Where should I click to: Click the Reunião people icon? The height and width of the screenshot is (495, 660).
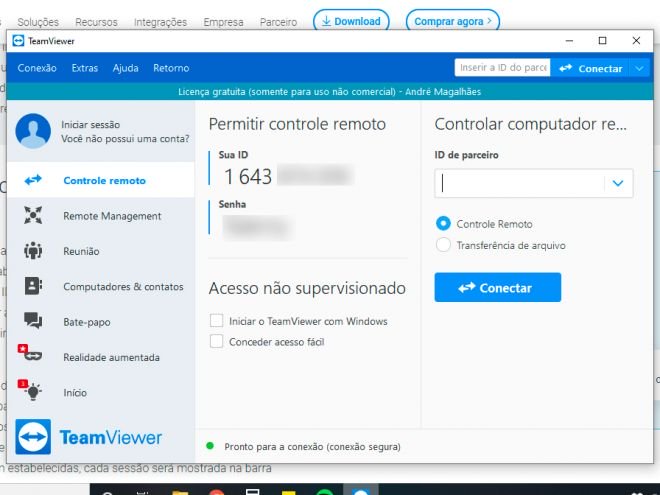point(33,251)
